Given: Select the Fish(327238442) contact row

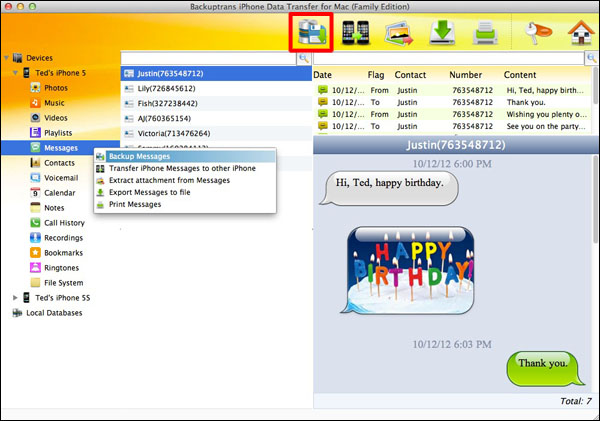Looking at the screenshot, I should pos(217,103).
